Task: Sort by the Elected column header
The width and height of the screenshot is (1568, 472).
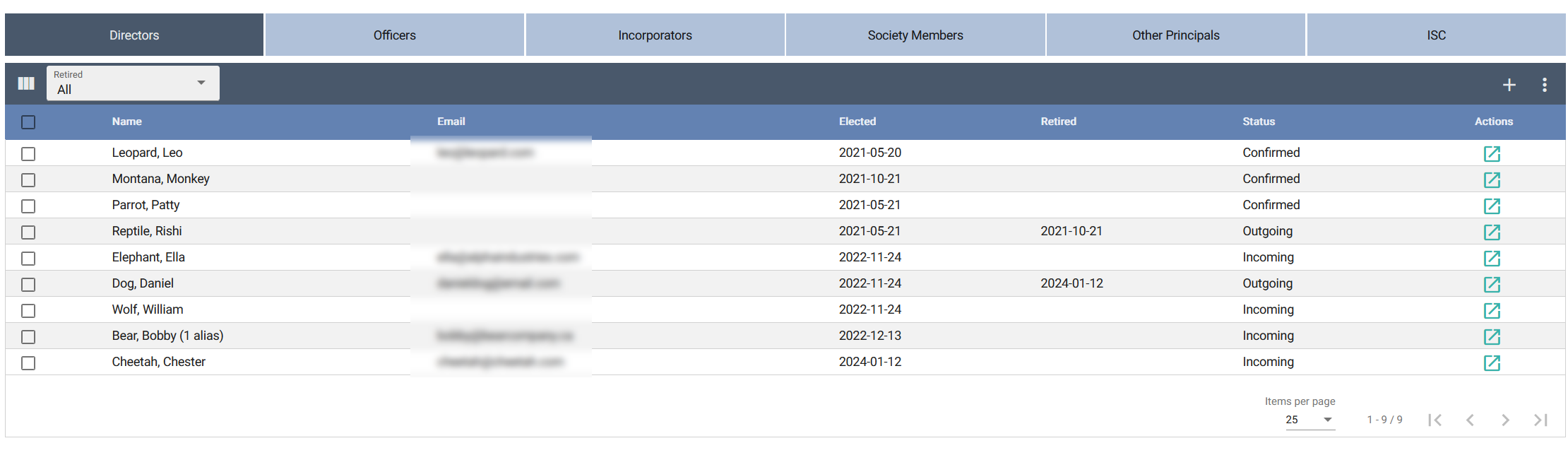Action: click(x=857, y=122)
